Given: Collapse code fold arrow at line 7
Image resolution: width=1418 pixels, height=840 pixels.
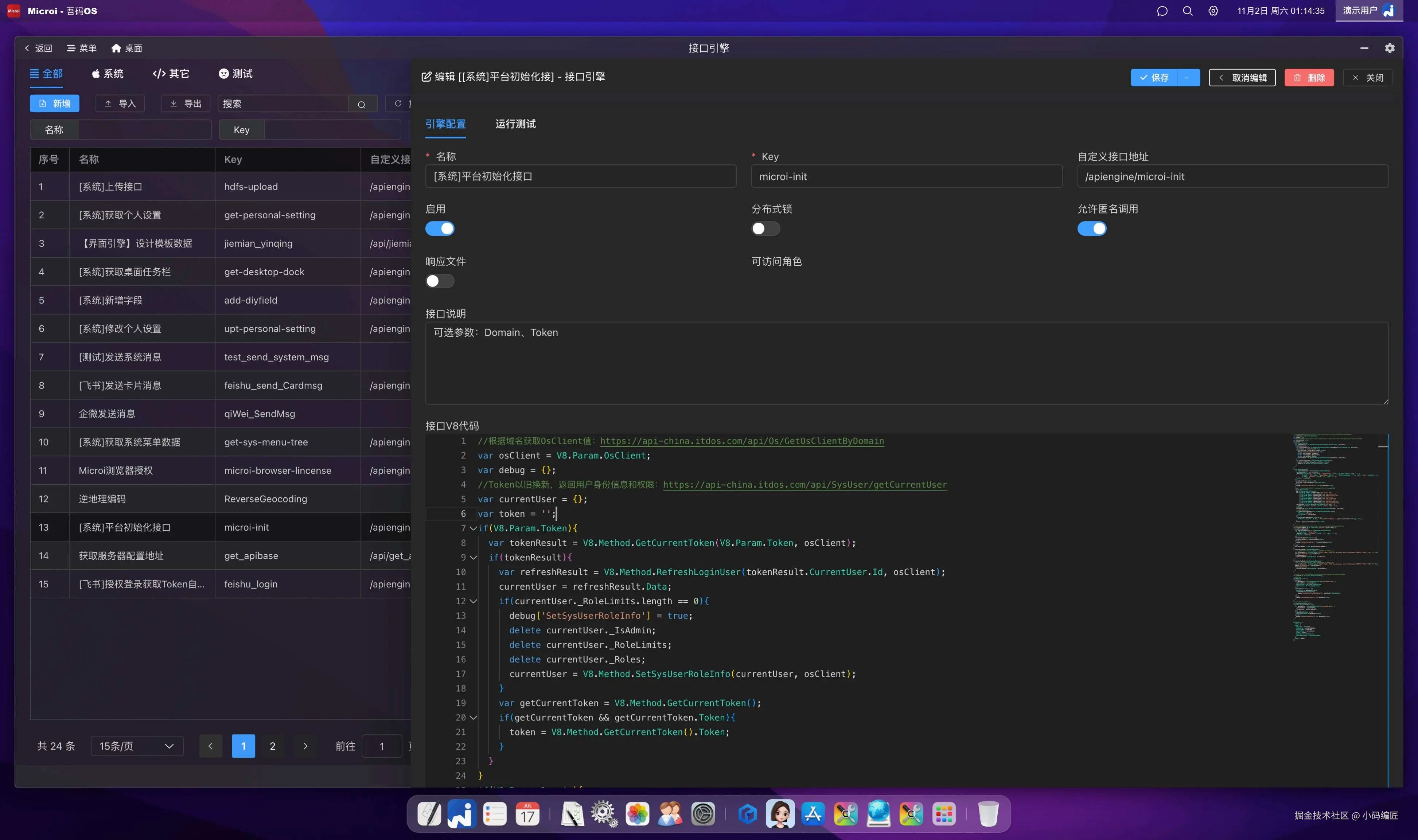Looking at the screenshot, I should pyautogui.click(x=473, y=528).
